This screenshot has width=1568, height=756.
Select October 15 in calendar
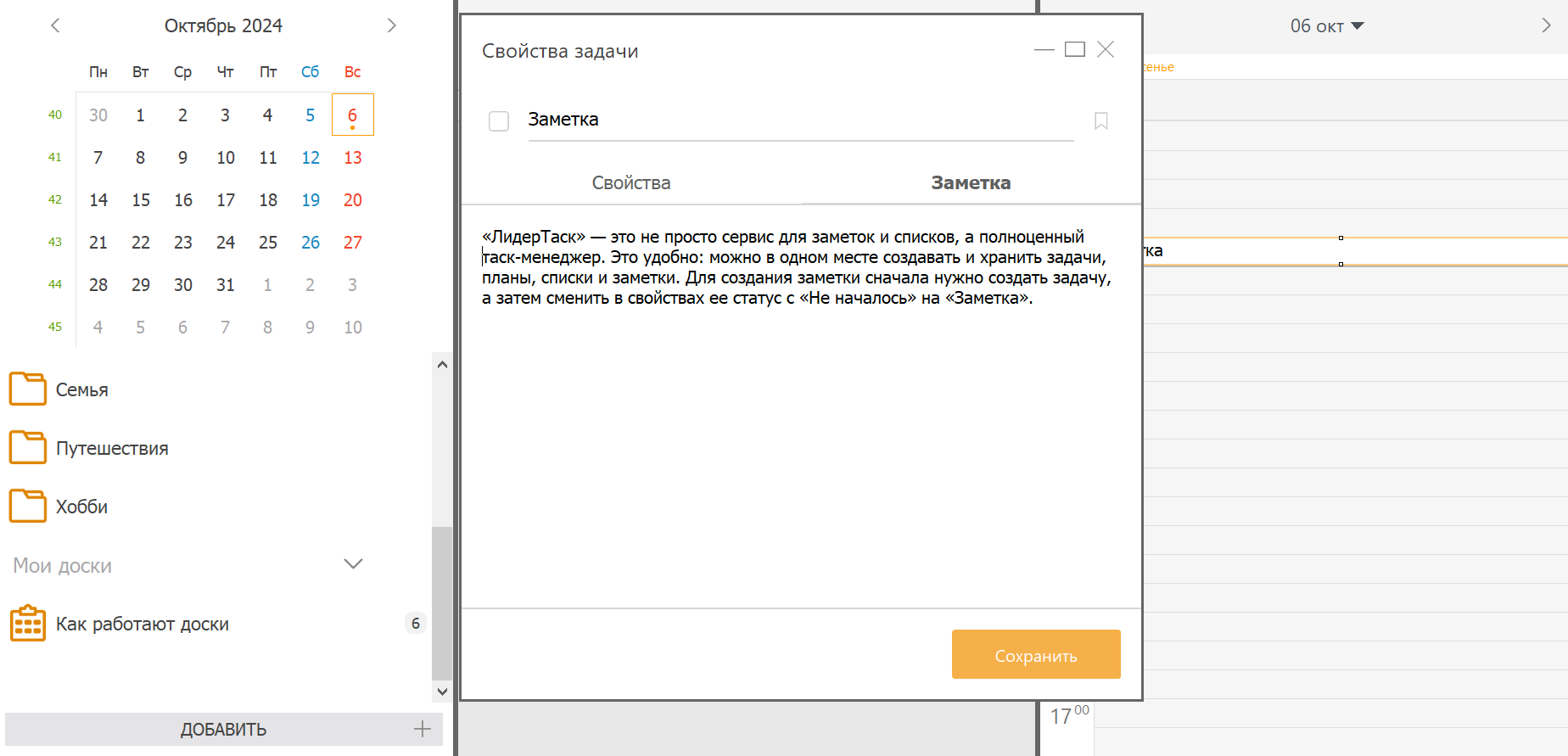pos(141,199)
